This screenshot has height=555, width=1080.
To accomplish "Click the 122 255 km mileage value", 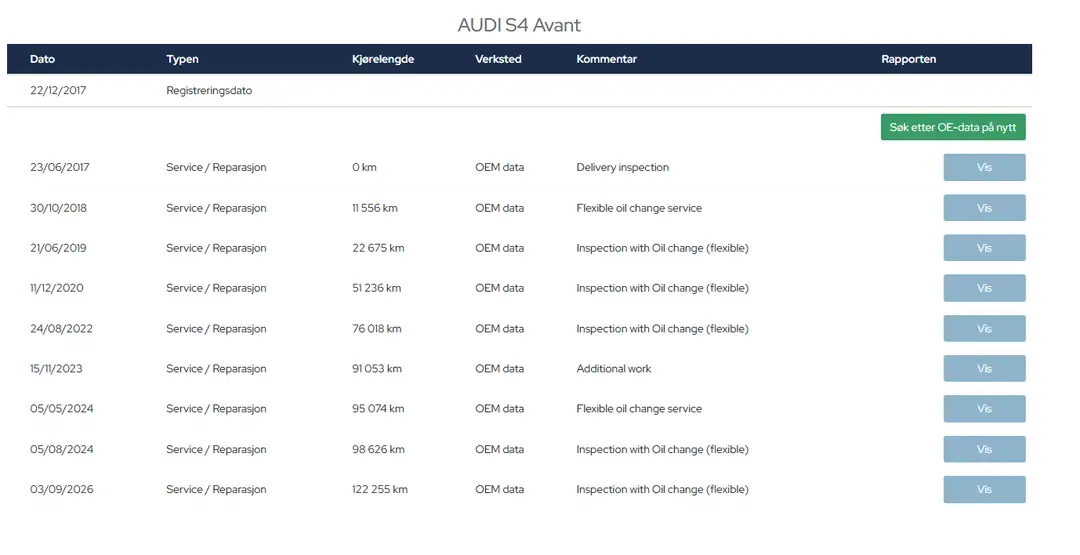I will click(x=380, y=490).
